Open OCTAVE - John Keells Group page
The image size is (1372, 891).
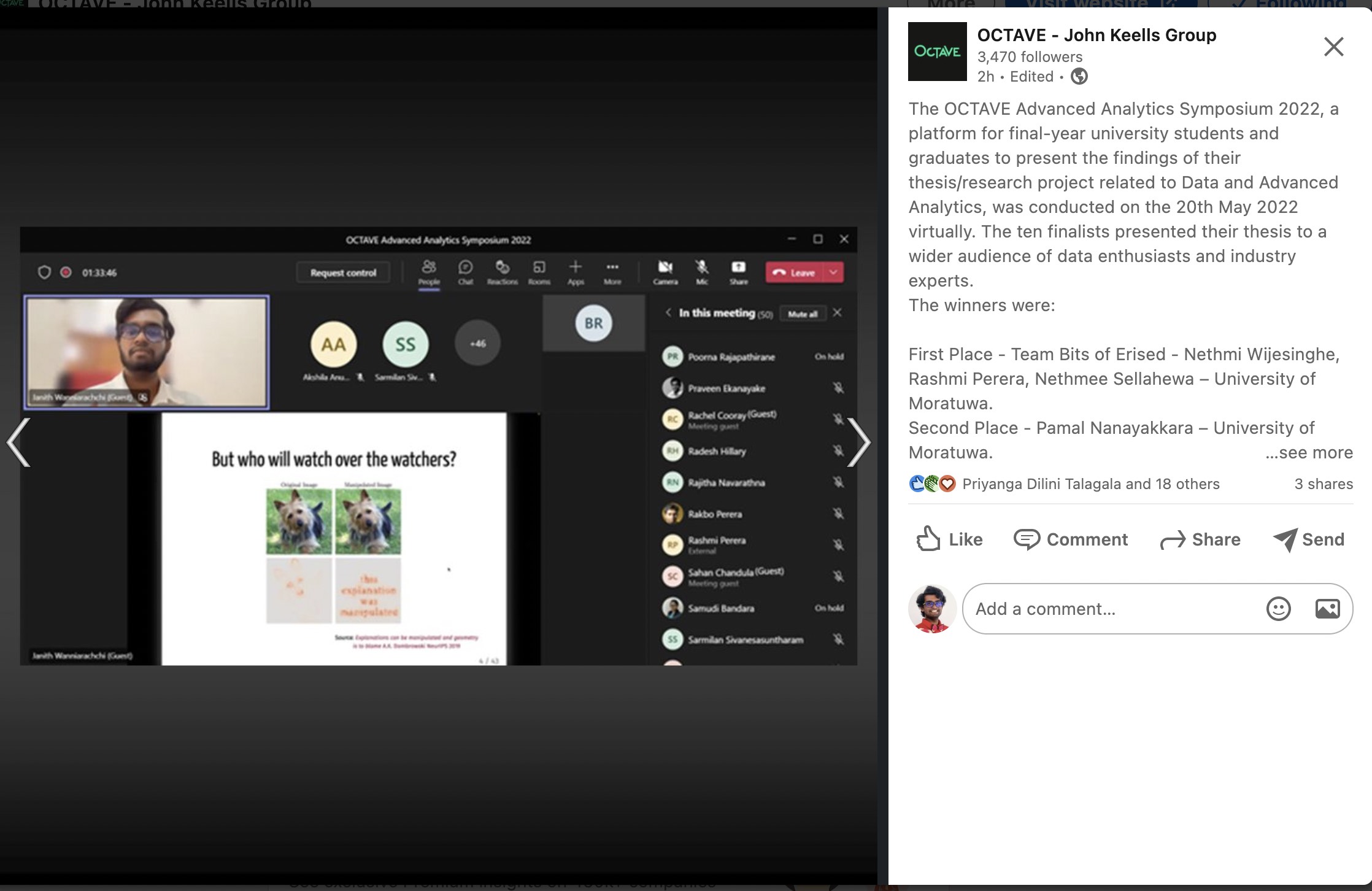(1096, 35)
